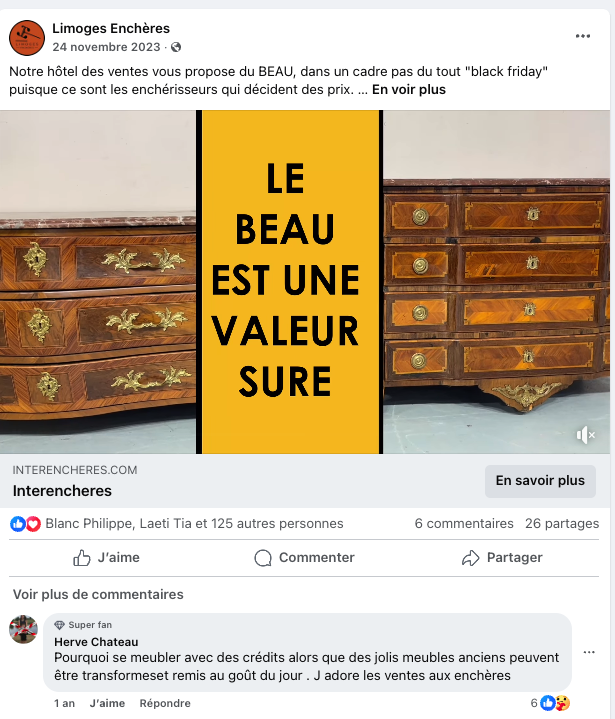Expand Voir plus de commentaires
Screen dimensions: 615x719
(98, 594)
